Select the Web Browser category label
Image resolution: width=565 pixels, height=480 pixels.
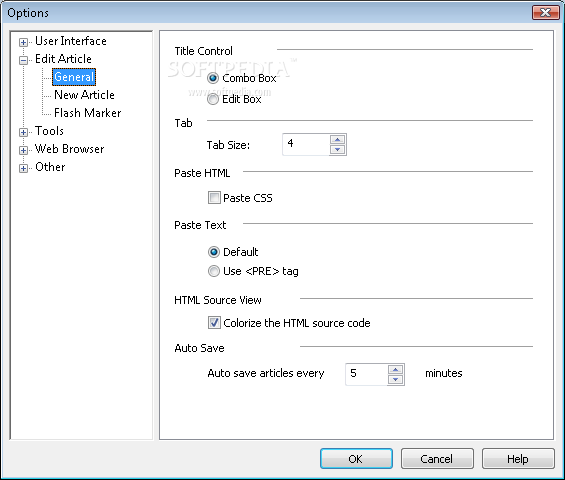click(x=70, y=149)
